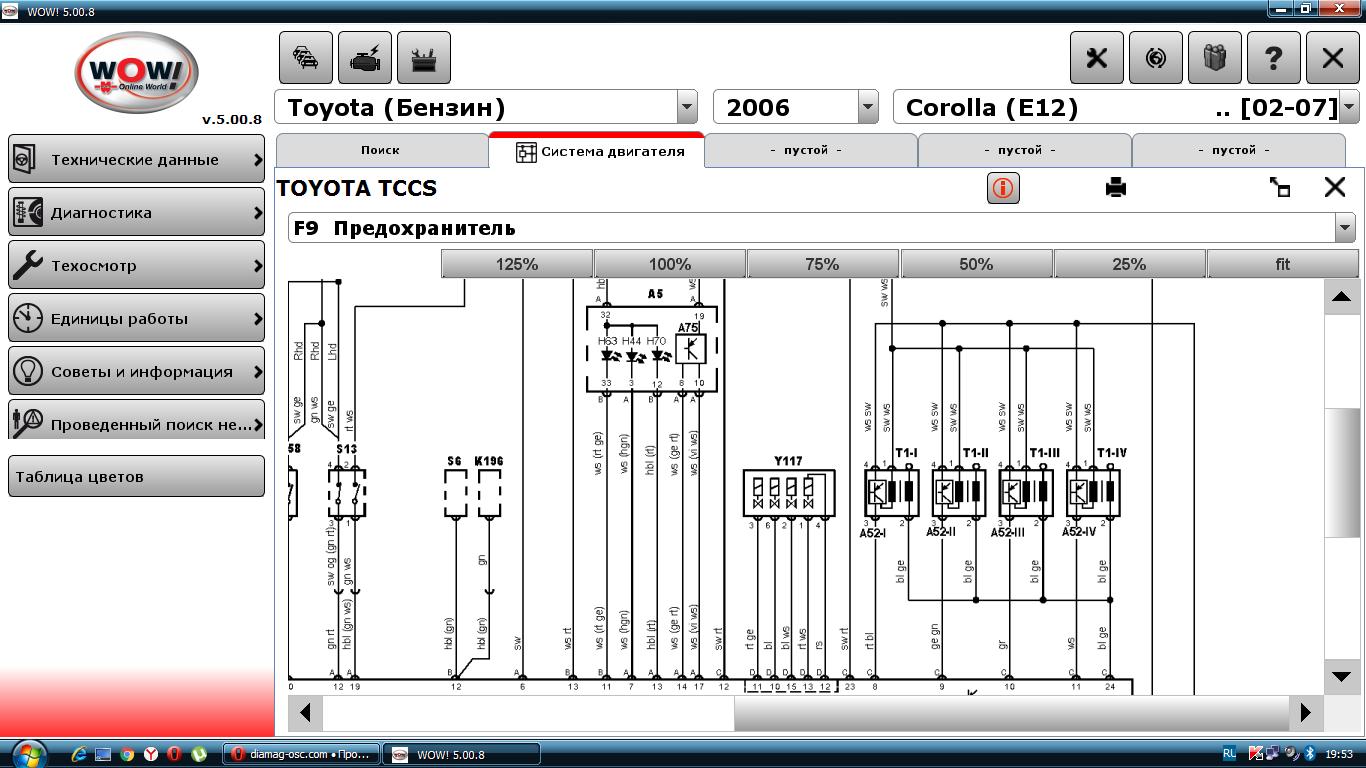Click the S6 component symbol
The image size is (1366, 768).
coord(455,492)
